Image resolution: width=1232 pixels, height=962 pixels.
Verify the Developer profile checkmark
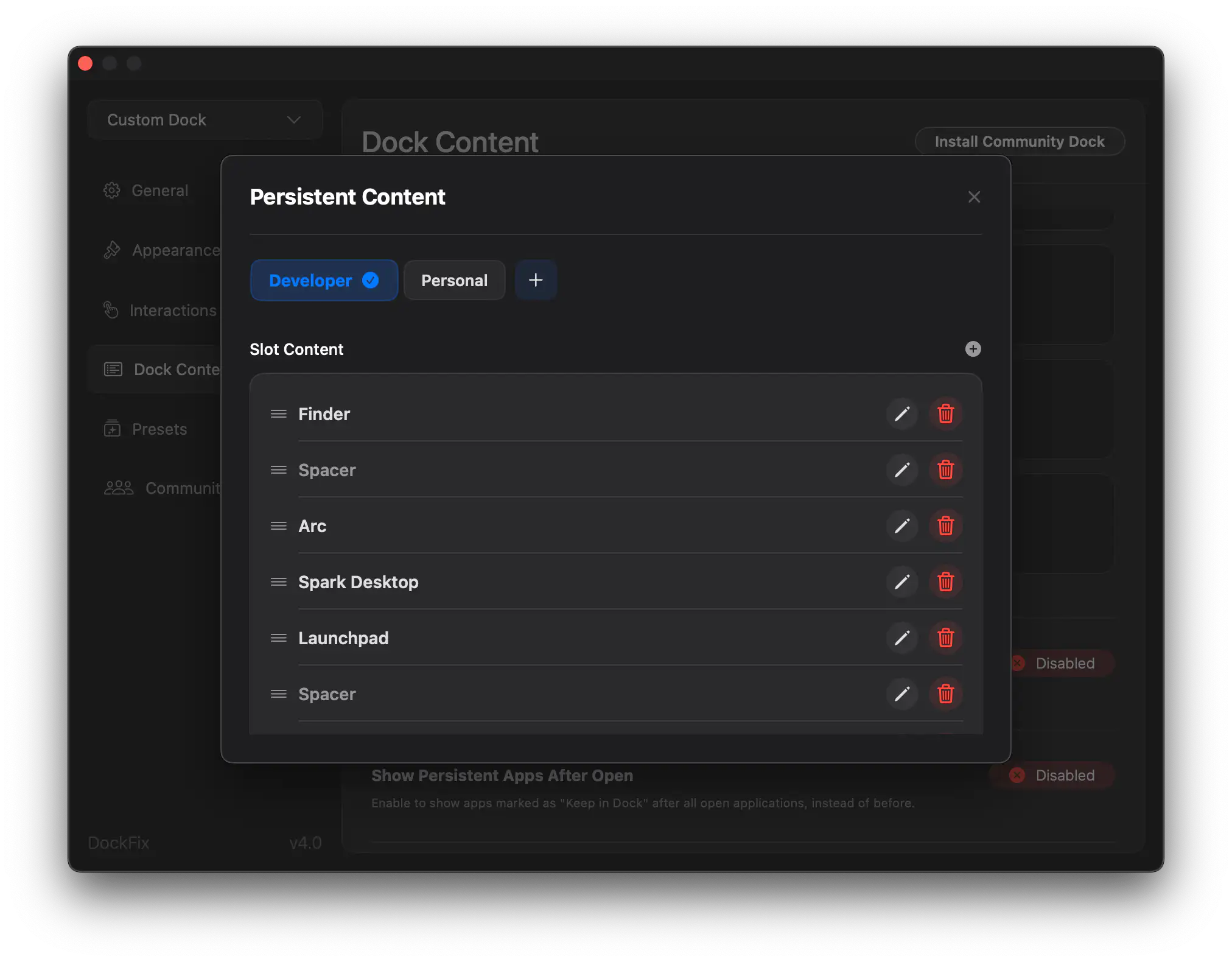tap(371, 281)
